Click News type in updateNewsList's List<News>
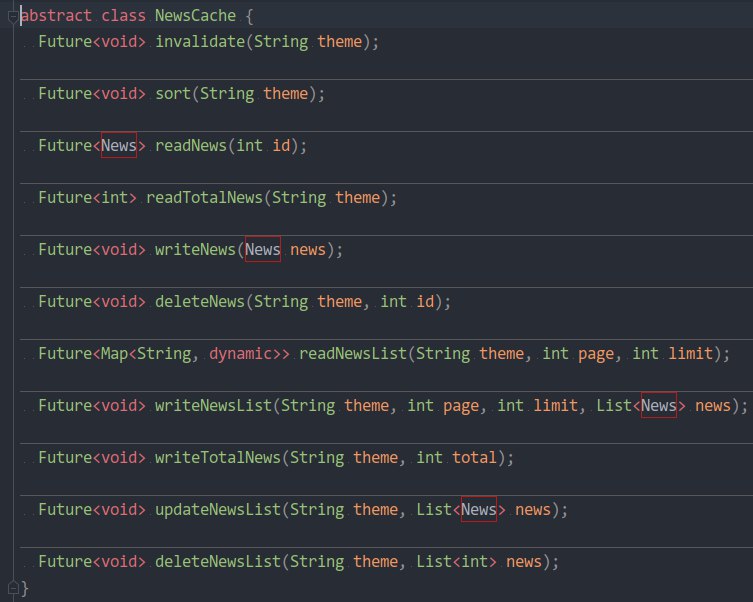This screenshot has width=753, height=602. tap(479, 509)
